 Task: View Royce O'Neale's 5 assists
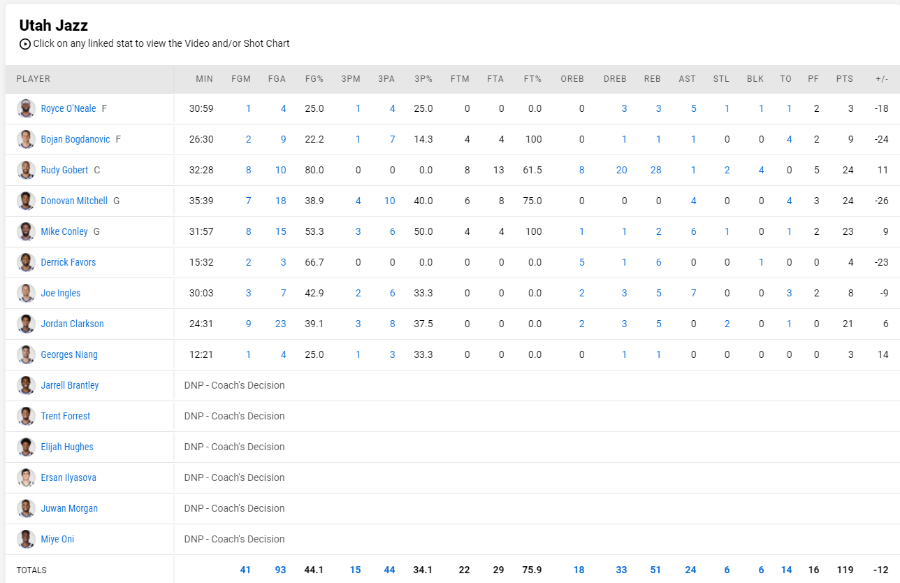pyautogui.click(x=693, y=108)
